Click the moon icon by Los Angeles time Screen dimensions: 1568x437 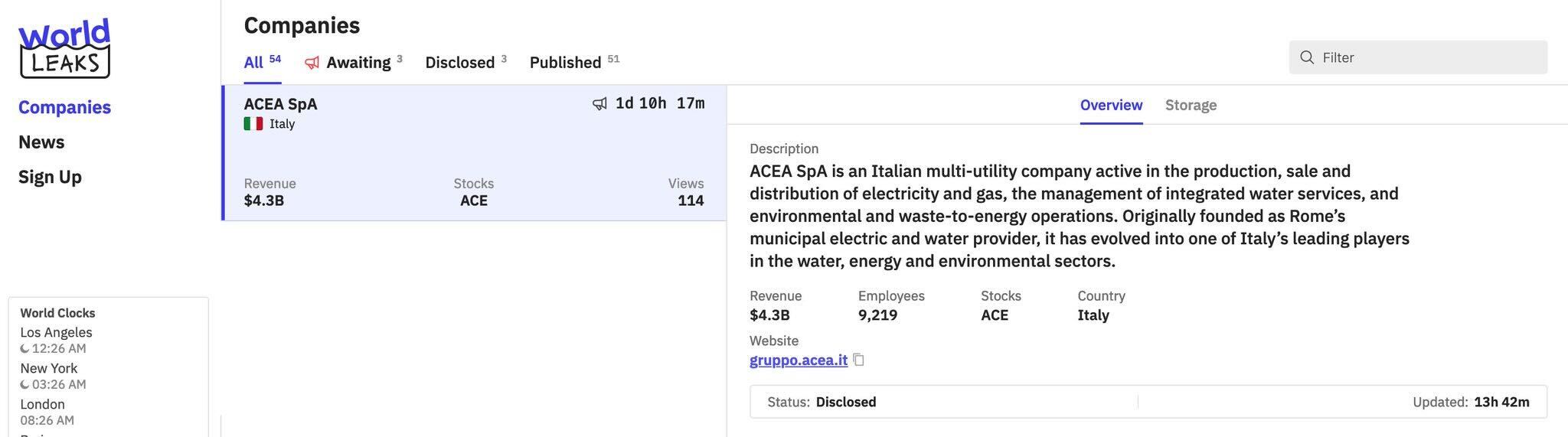[x=24, y=349]
